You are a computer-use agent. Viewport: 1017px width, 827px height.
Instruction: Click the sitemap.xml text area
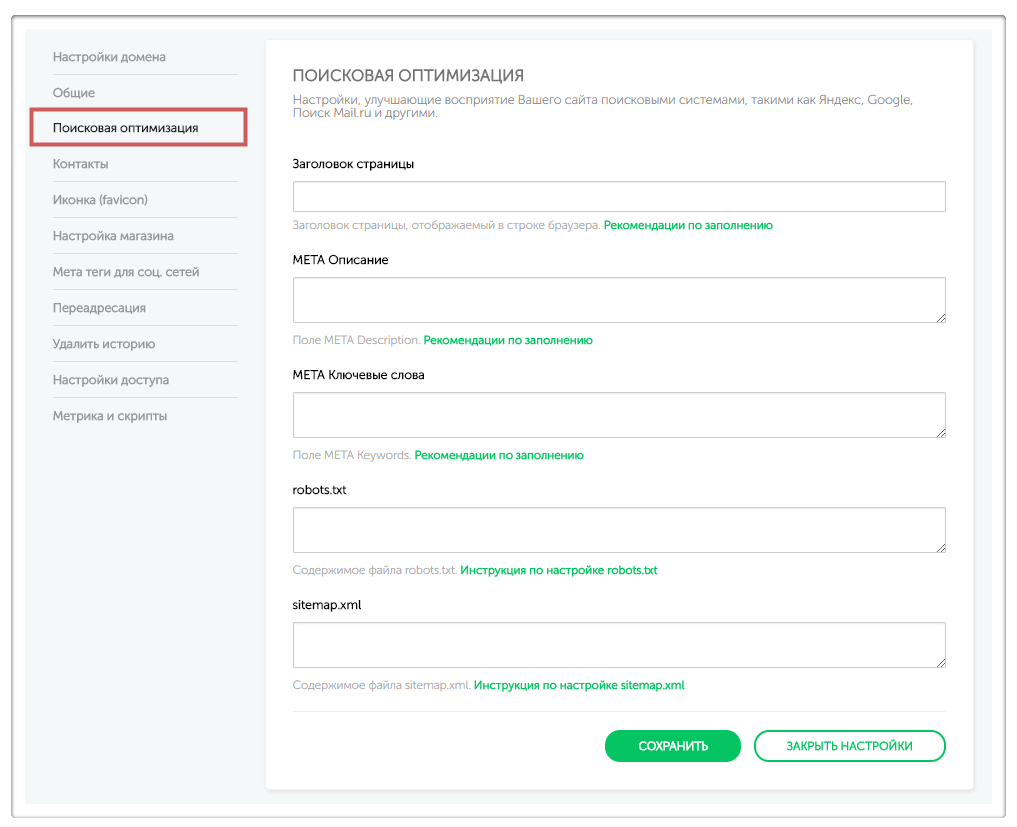pyautogui.click(x=619, y=645)
